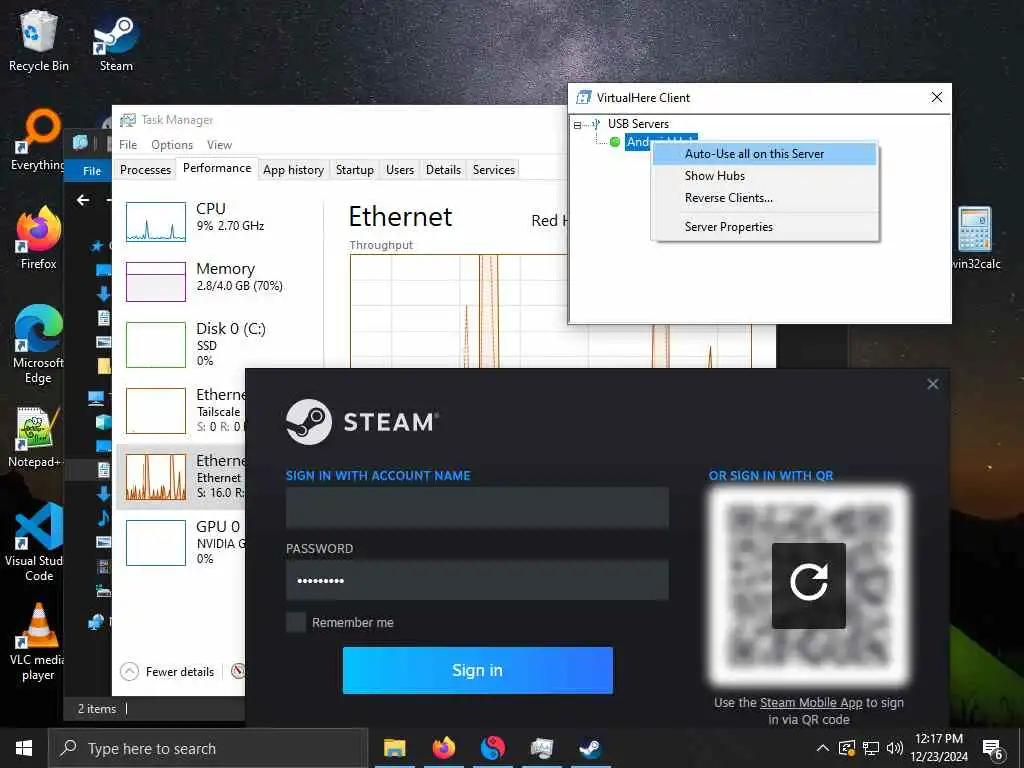Click the third taskbar app with red-blue swirl icon
The image size is (1024, 768).
point(493,748)
